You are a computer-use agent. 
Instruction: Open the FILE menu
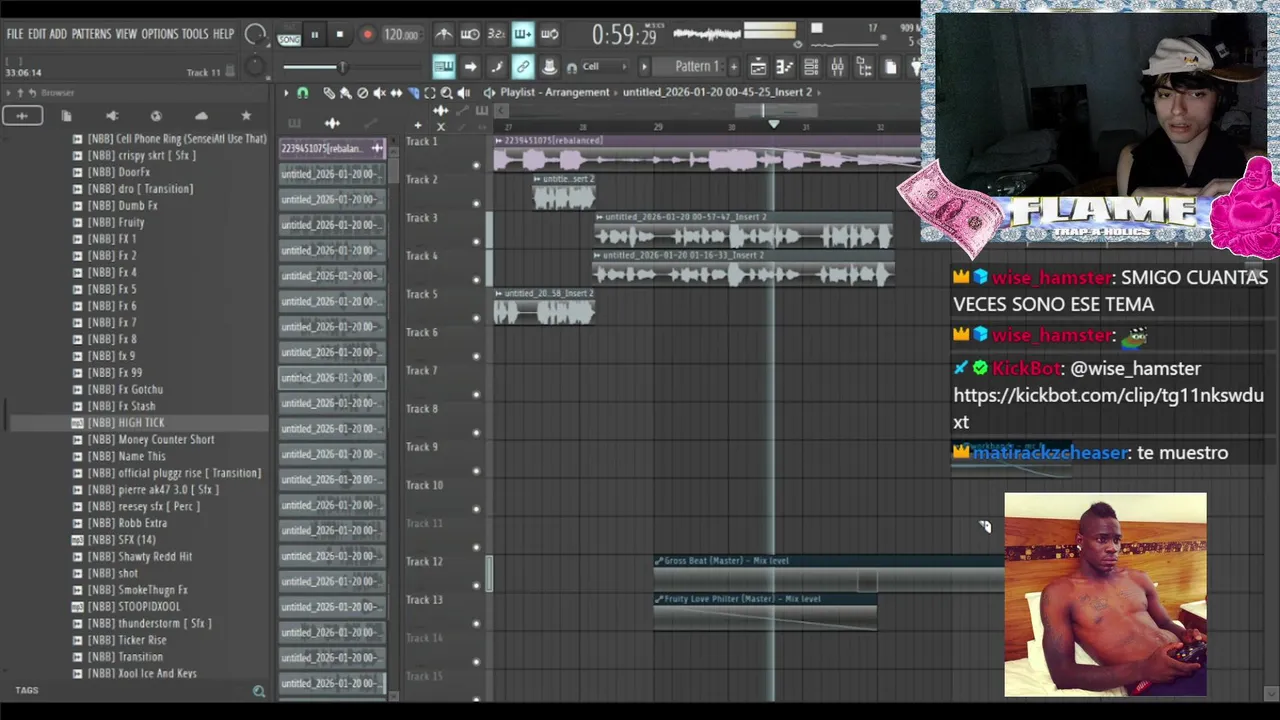tap(14, 34)
